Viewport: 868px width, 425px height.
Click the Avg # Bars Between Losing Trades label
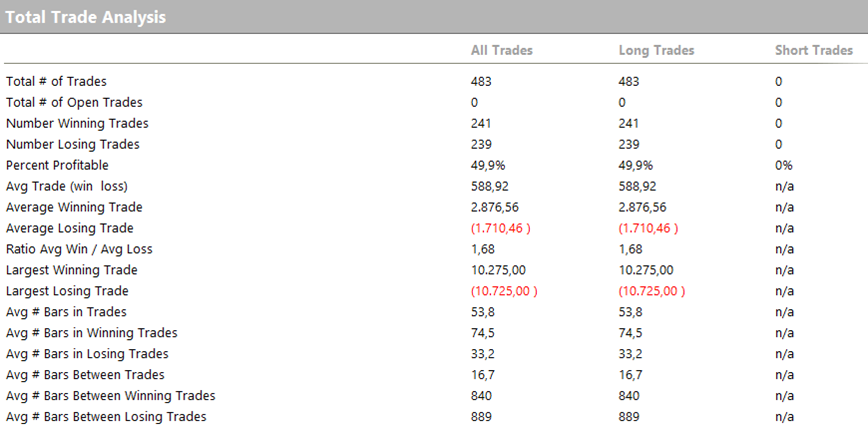click(x=106, y=417)
